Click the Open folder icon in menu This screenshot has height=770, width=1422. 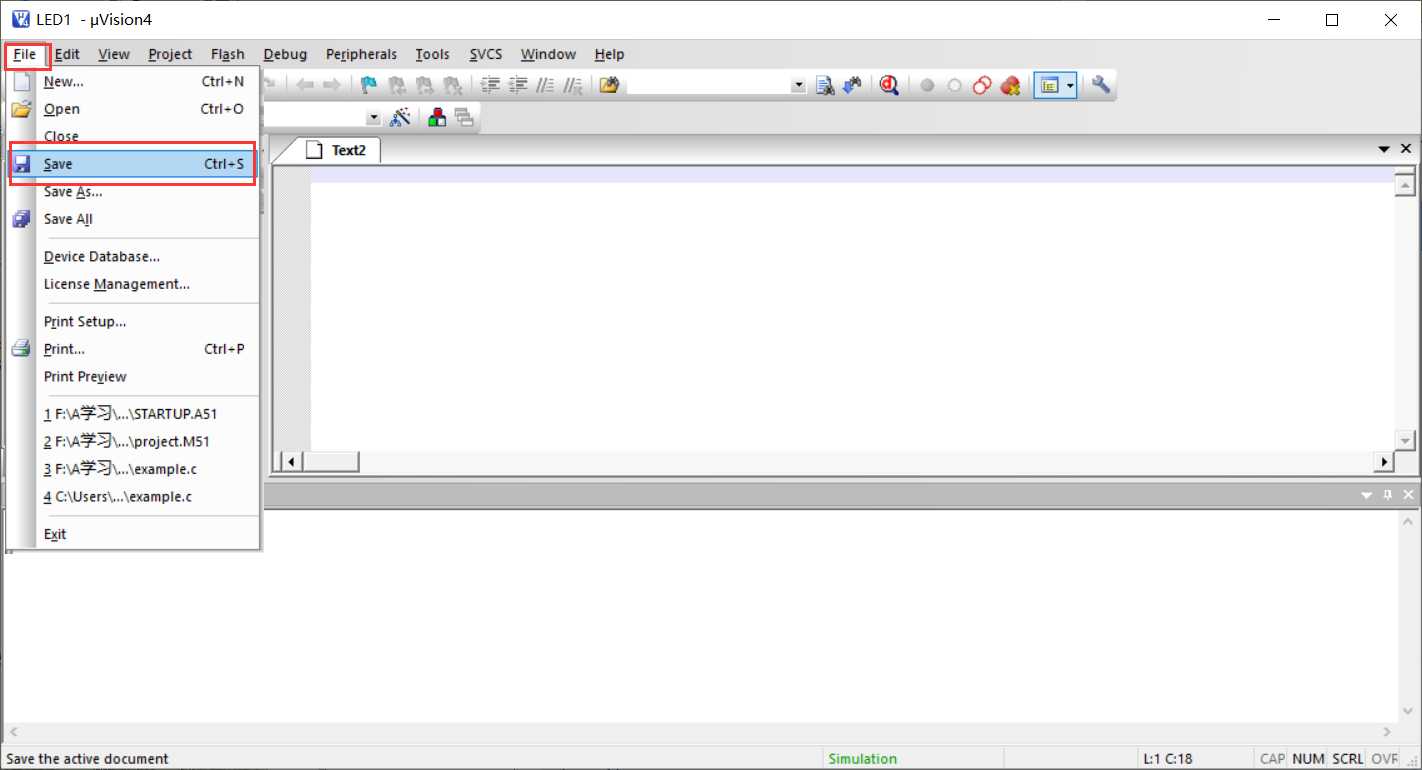(x=22, y=109)
